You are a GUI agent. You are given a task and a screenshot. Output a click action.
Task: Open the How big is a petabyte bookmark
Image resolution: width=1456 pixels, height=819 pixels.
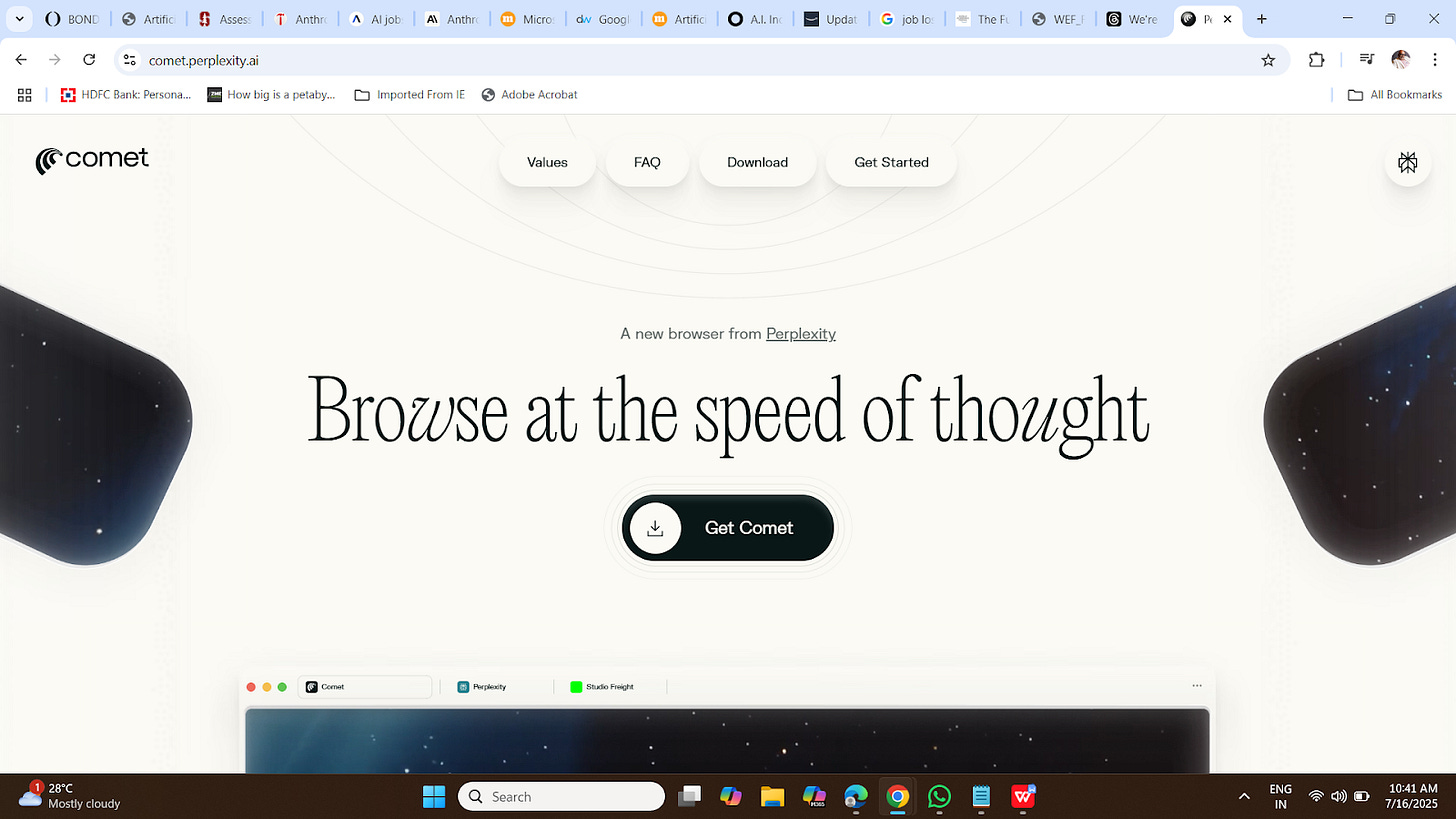tap(271, 95)
